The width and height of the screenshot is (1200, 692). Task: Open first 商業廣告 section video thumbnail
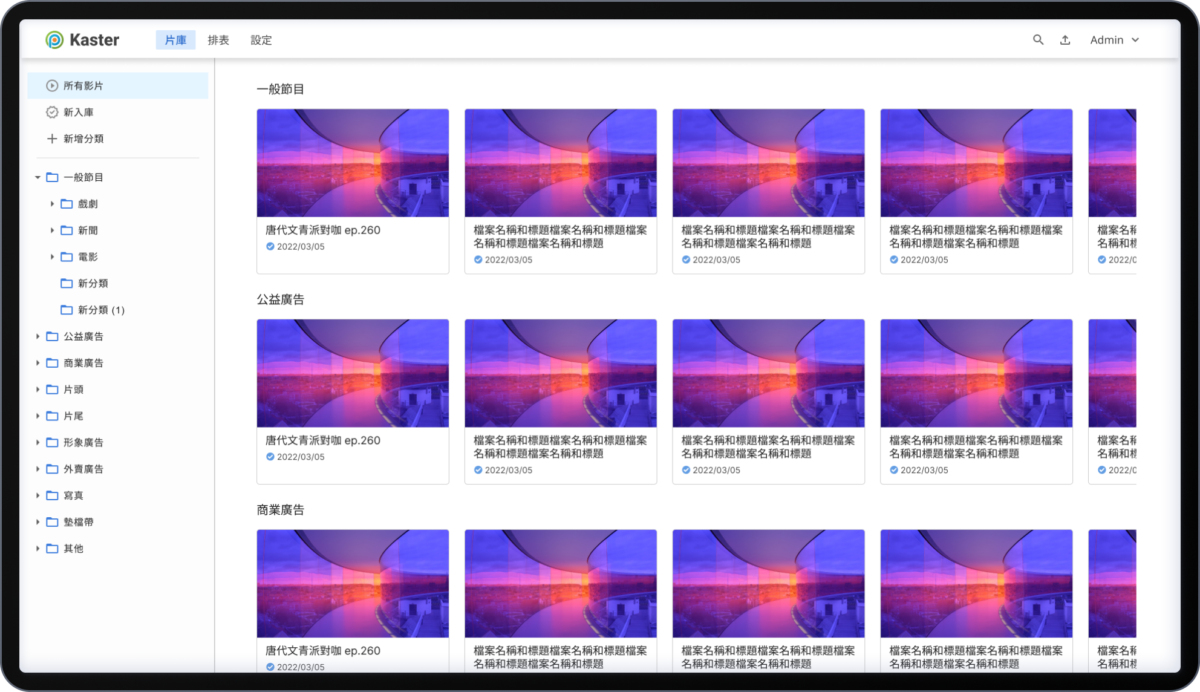point(353,583)
